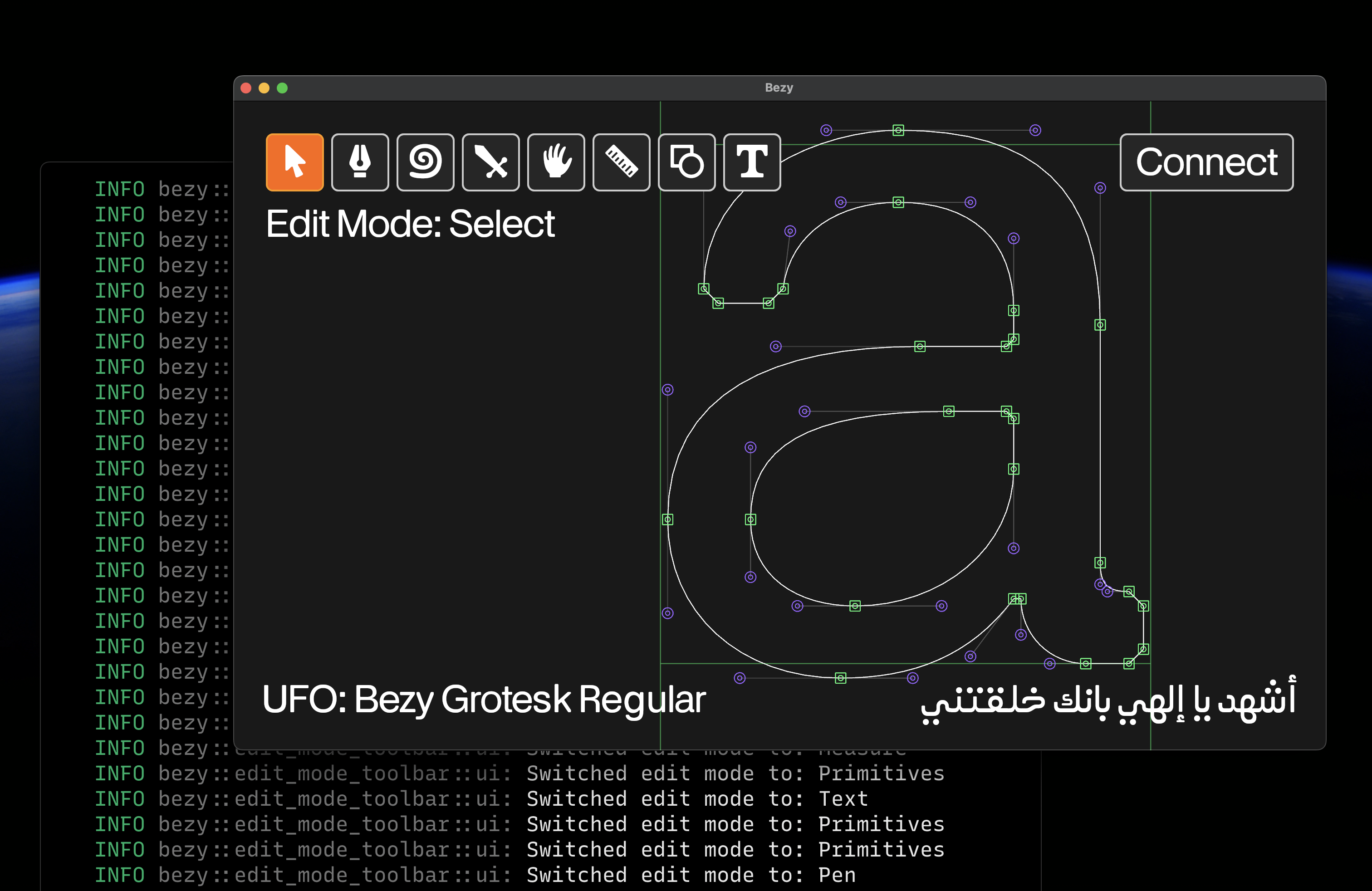Select the Knife tool
Screen dimensions: 1372x891
pos(490,162)
